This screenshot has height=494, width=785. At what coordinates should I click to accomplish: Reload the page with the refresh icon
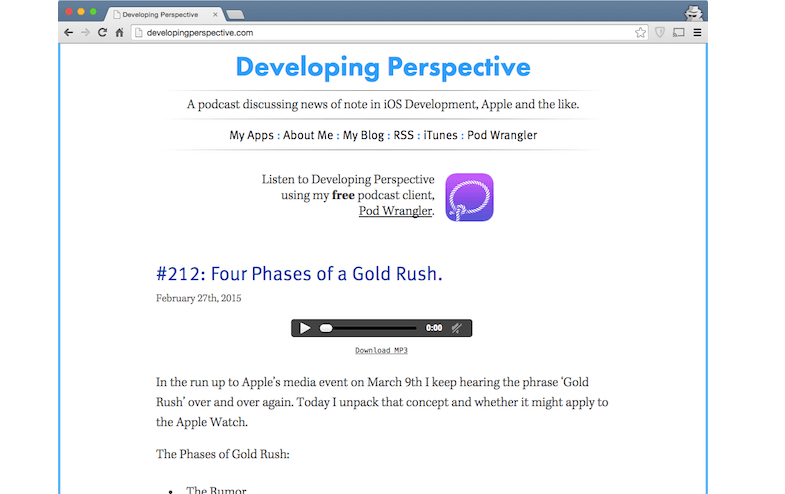[x=102, y=33]
